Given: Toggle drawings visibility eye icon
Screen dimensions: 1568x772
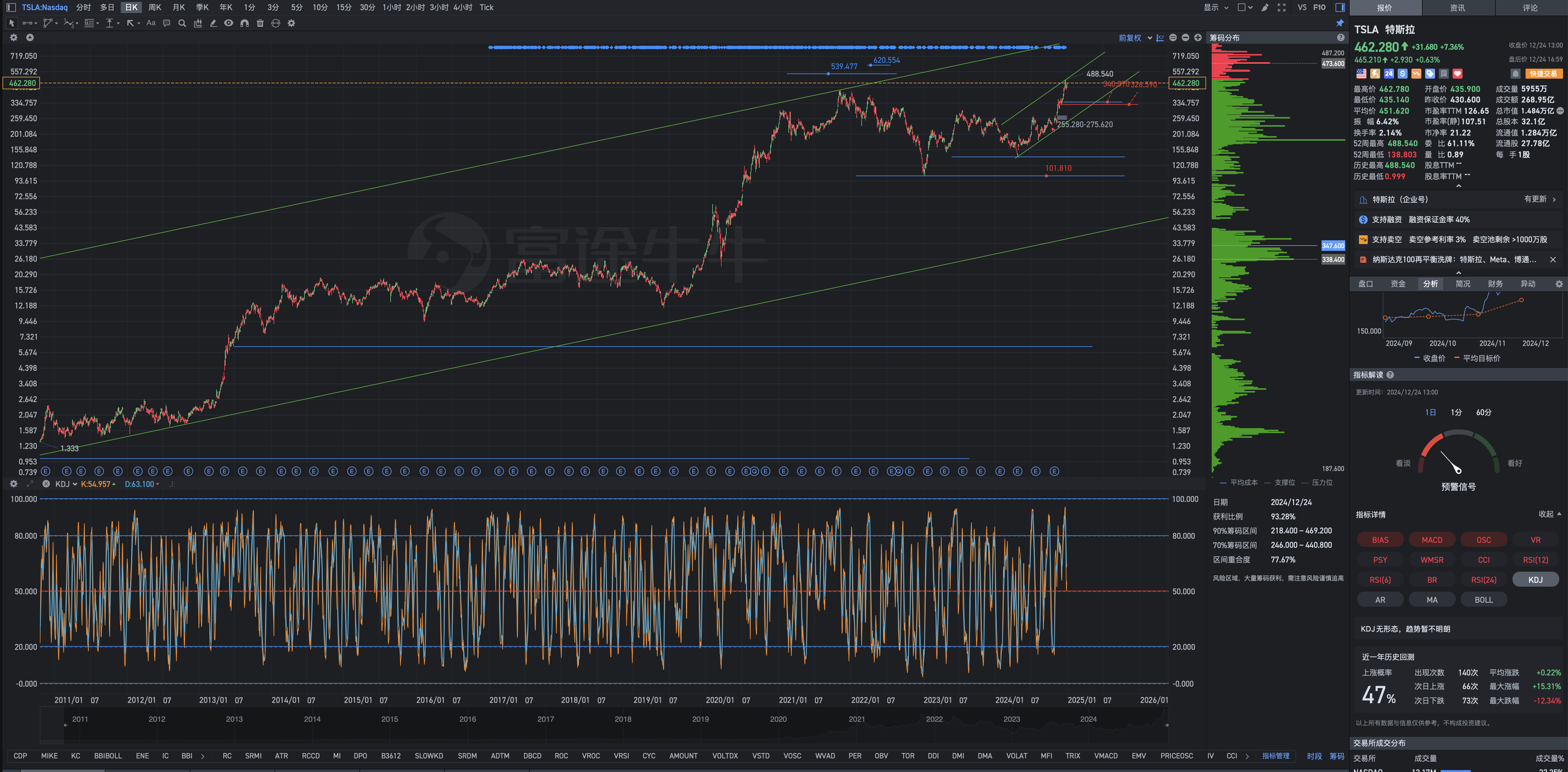Looking at the screenshot, I should point(228,23).
